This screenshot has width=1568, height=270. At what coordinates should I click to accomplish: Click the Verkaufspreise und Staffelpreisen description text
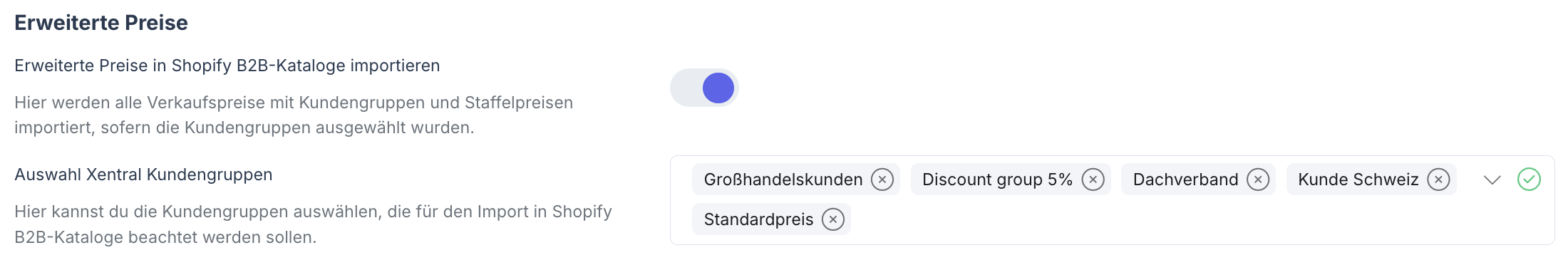click(294, 115)
